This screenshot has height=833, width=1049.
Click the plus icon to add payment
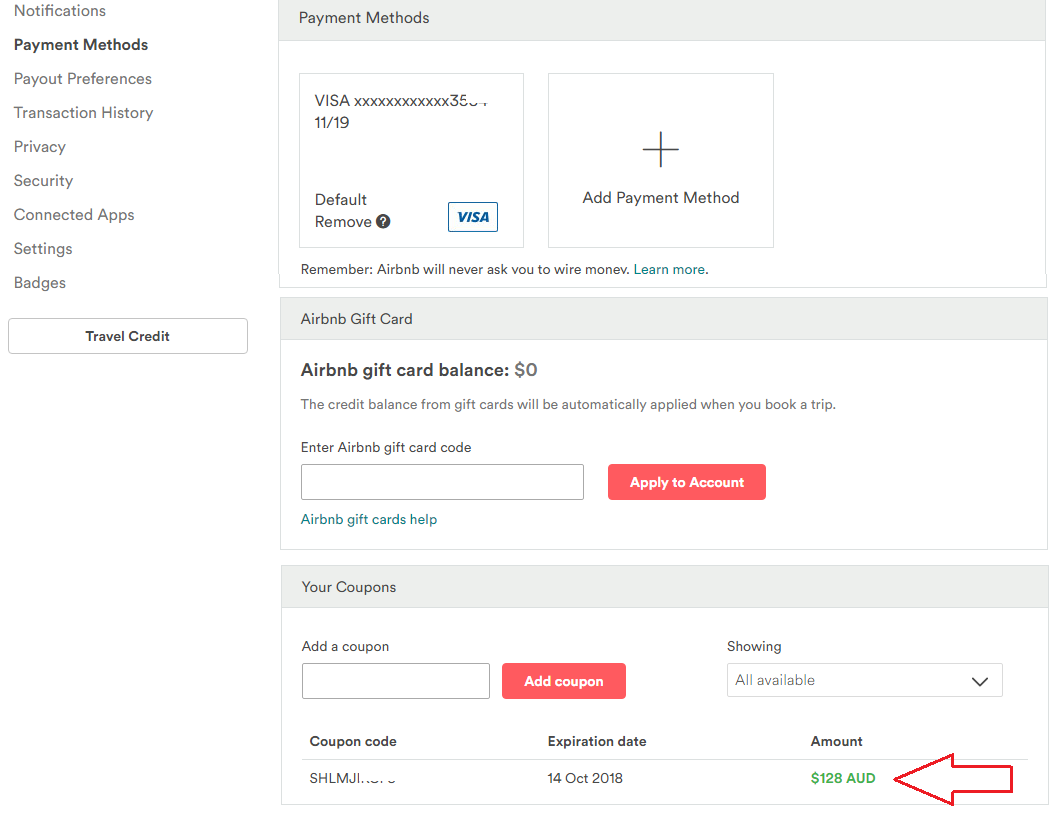click(x=660, y=150)
